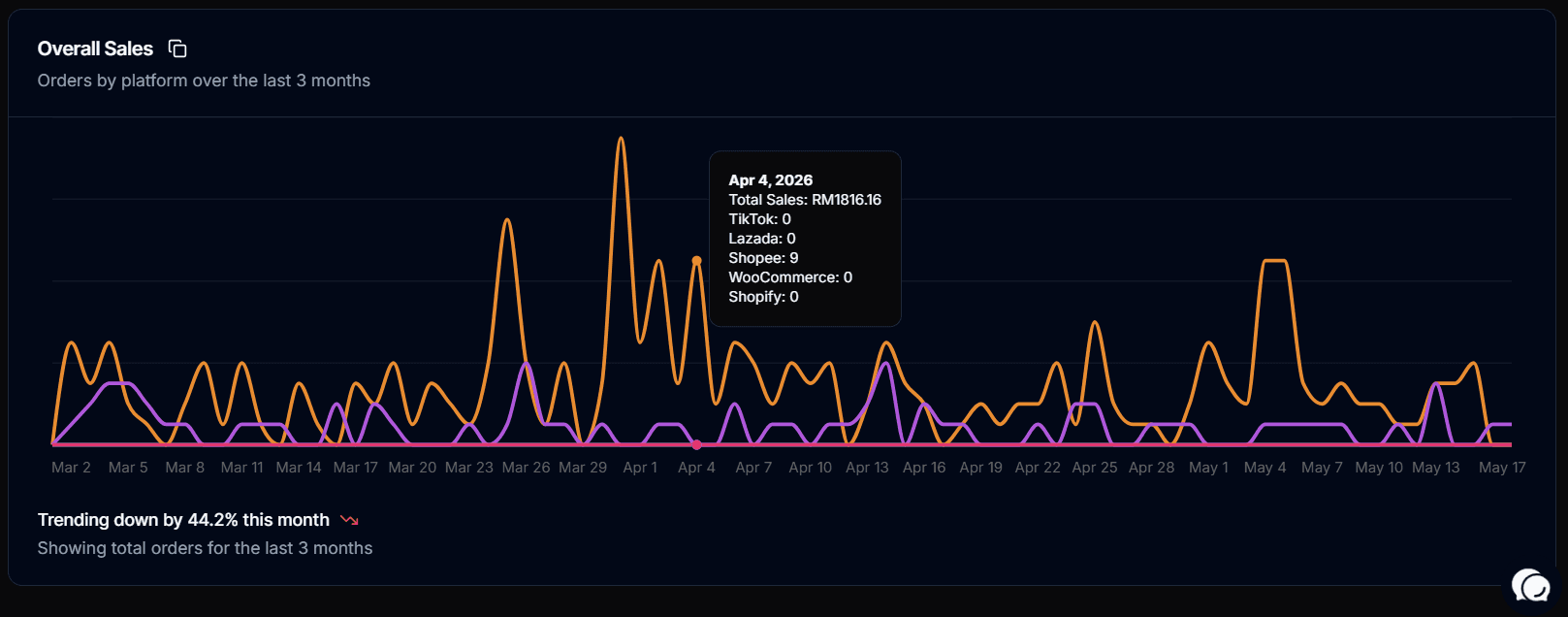Click the "Mar 8" axis label

point(185,468)
